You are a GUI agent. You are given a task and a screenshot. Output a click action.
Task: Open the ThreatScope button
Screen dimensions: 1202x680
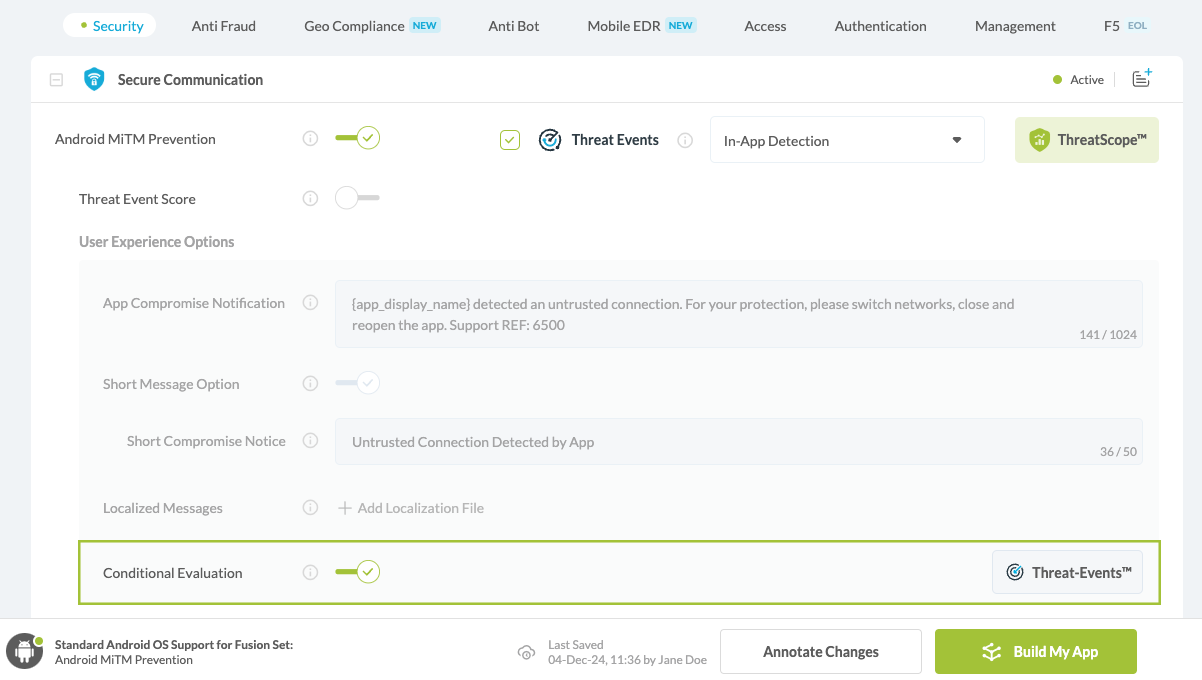coord(1086,140)
